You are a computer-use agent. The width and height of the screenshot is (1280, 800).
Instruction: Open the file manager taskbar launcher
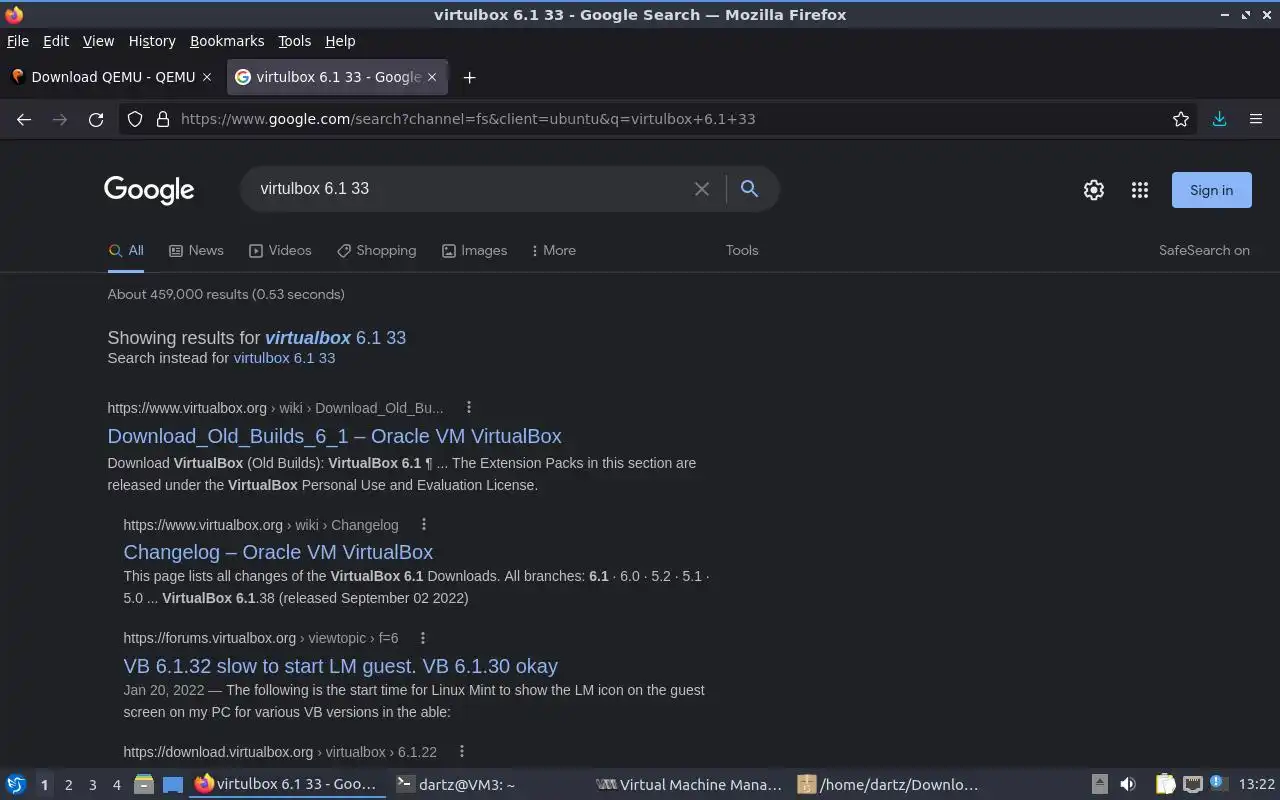point(144,785)
